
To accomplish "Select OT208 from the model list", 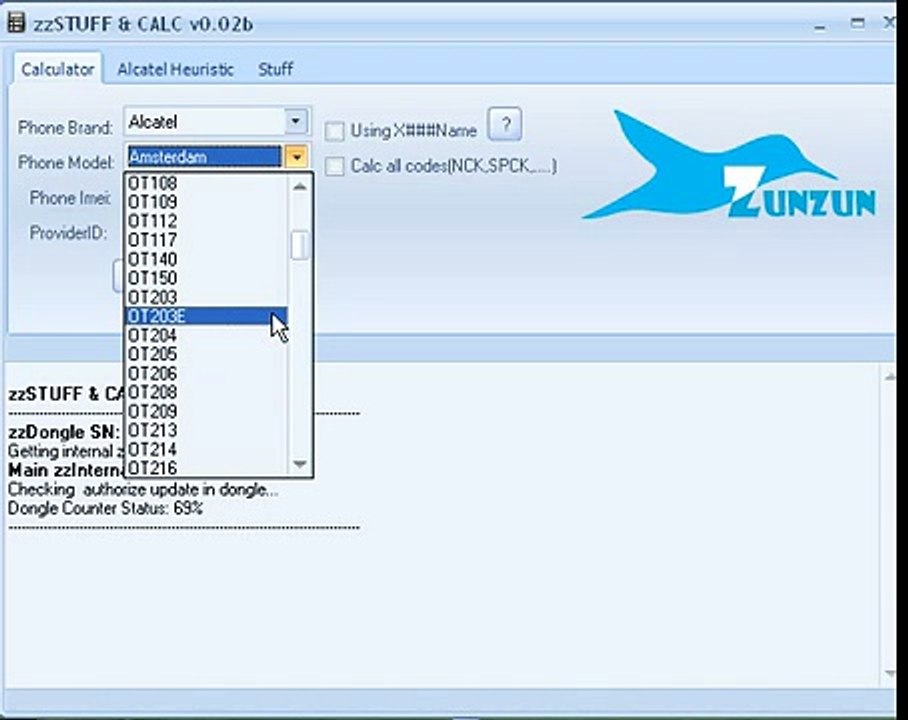I will click(x=206, y=393).
